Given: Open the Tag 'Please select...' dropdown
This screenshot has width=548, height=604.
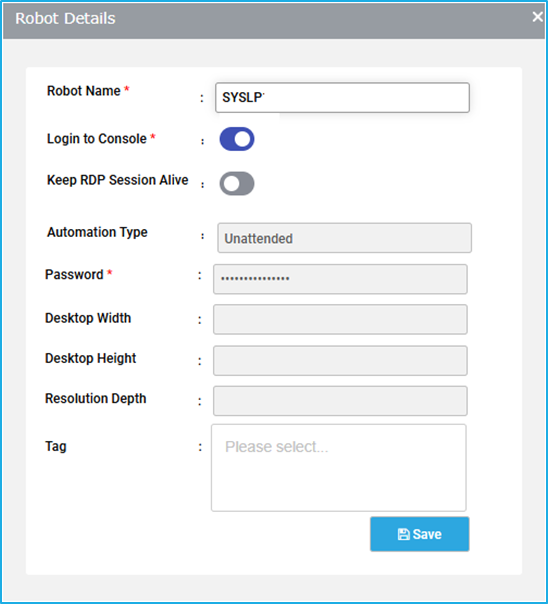Looking at the screenshot, I should pos(339,468).
